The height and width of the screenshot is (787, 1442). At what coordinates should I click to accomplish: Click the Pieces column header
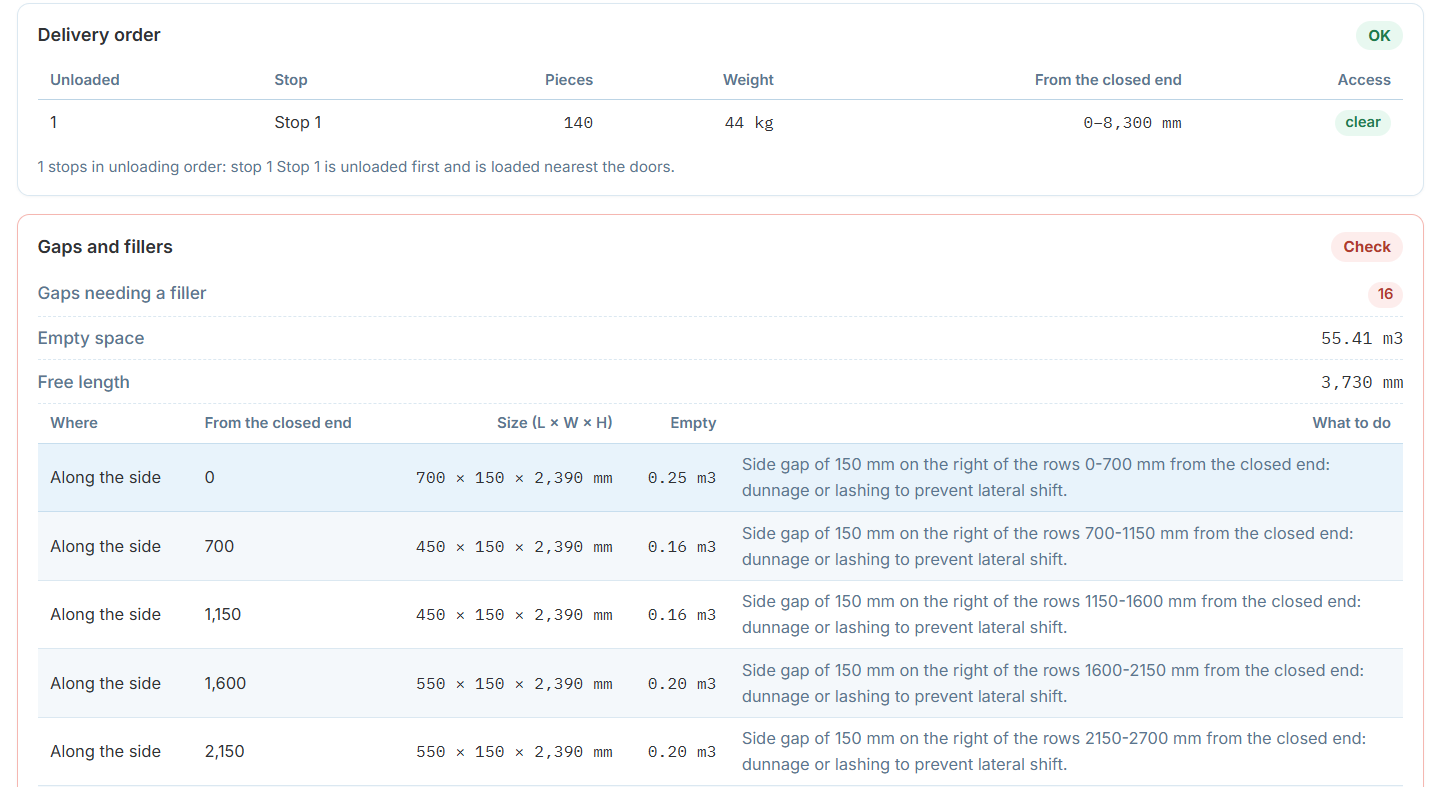coord(569,80)
